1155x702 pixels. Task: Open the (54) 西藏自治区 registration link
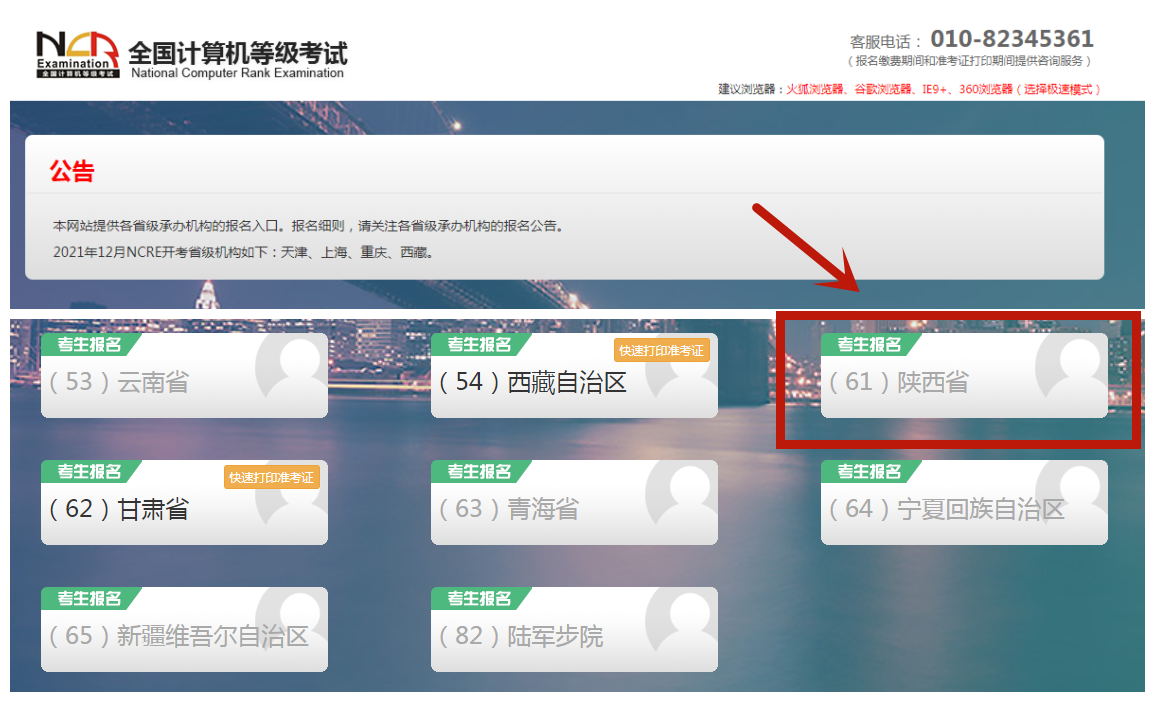tap(533, 383)
